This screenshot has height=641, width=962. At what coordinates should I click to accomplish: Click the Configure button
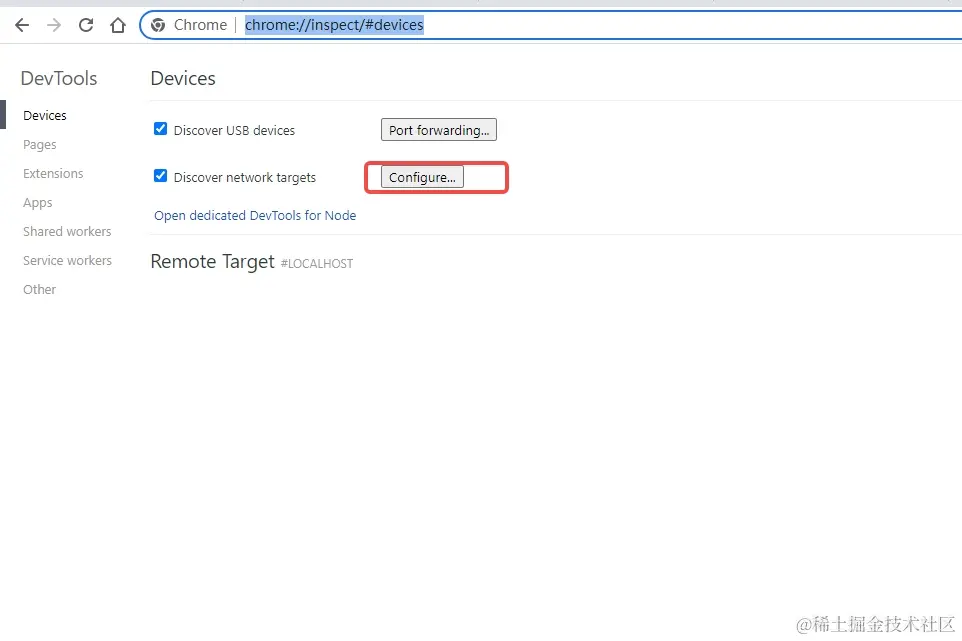(422, 177)
